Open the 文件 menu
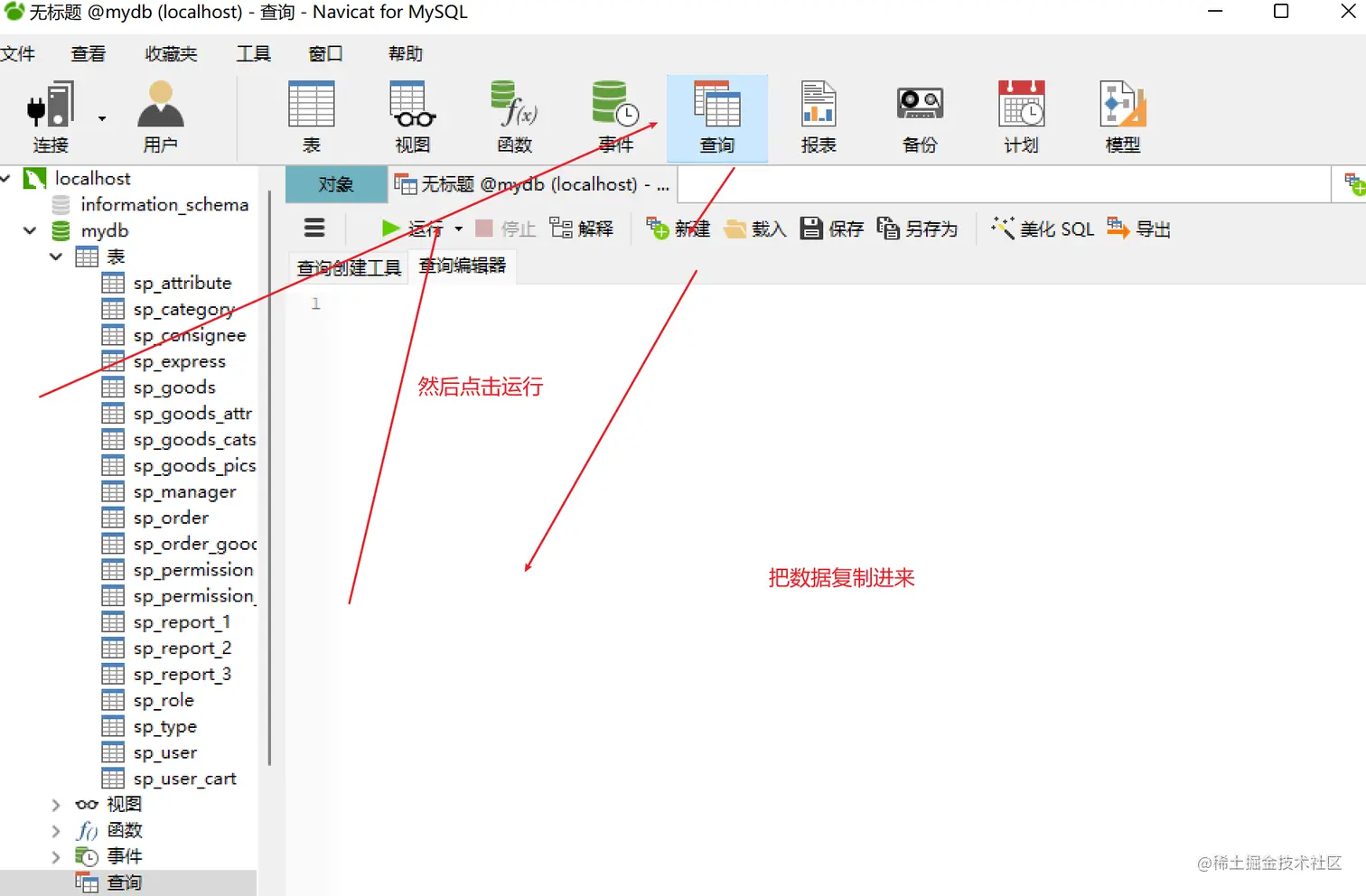 18,54
